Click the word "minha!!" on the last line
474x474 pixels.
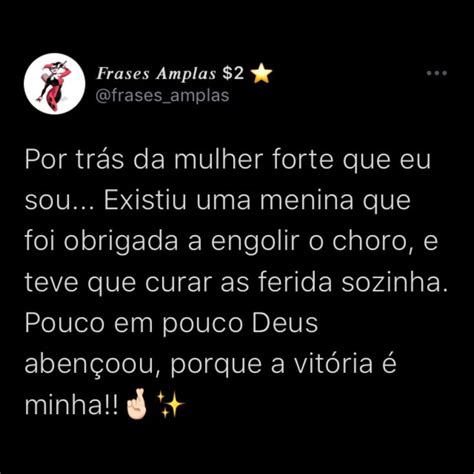(x=71, y=405)
